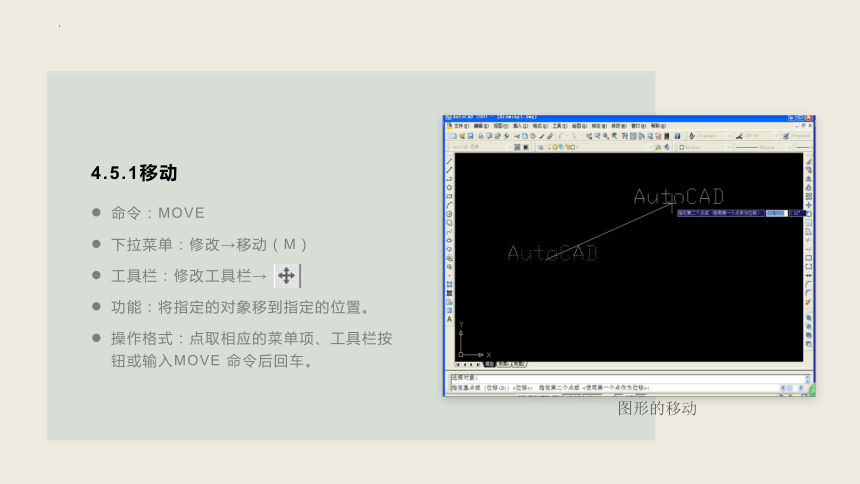Click the Help question mark icon

click(x=677, y=136)
